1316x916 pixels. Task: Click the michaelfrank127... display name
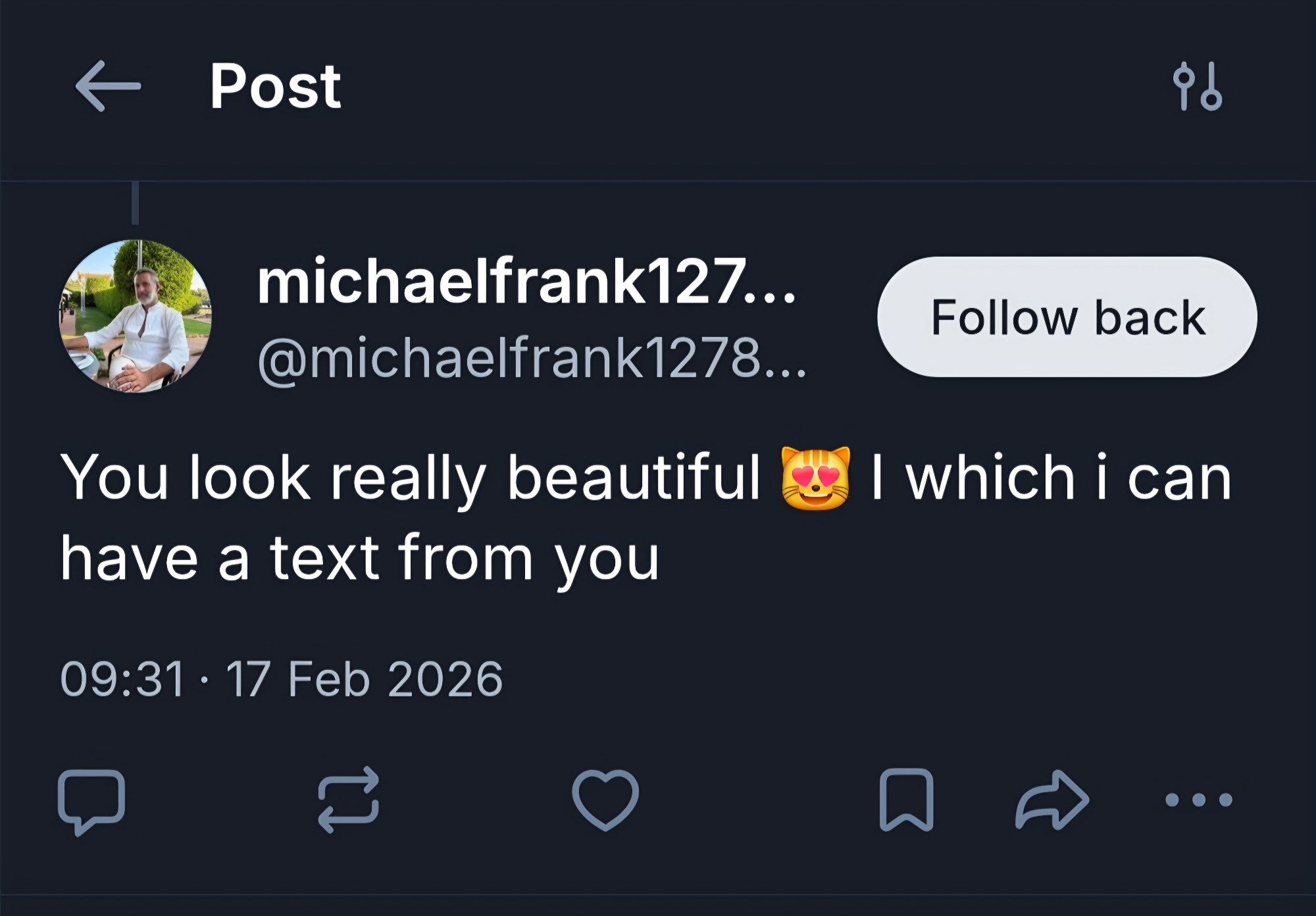click(526, 282)
